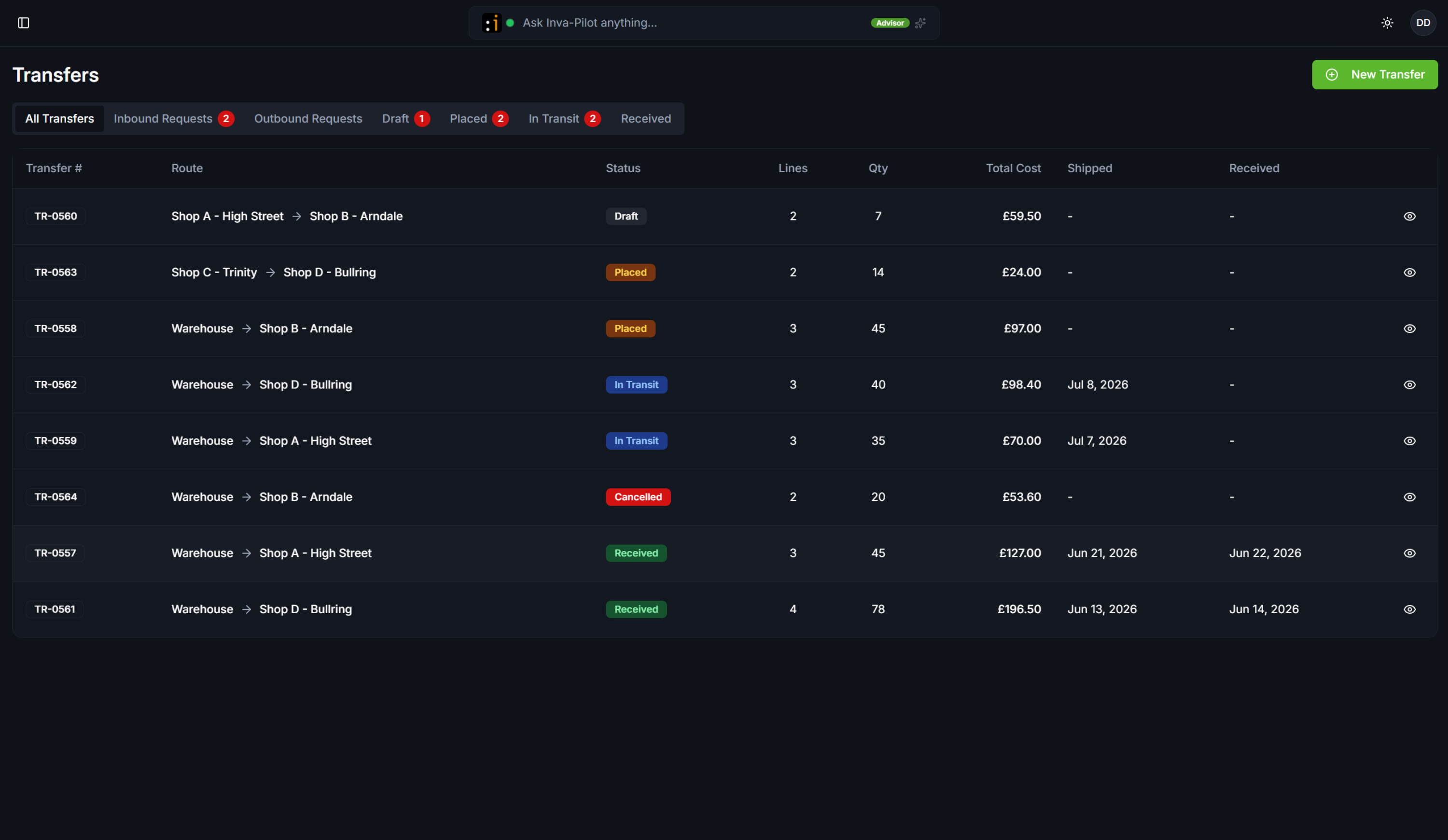The height and width of the screenshot is (840, 1448).
Task: Click the Jul 8, 2026 shipped date
Action: [x=1098, y=385]
